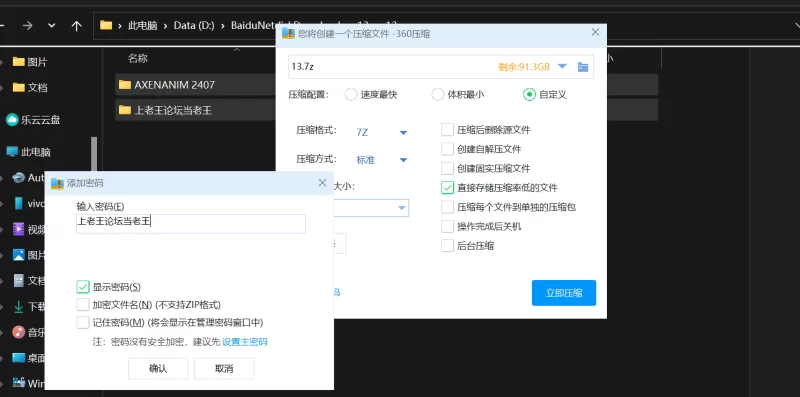Close the 360压缩 create archive dialog
Screen dimensions: 800x397
pyautogui.click(x=595, y=32)
